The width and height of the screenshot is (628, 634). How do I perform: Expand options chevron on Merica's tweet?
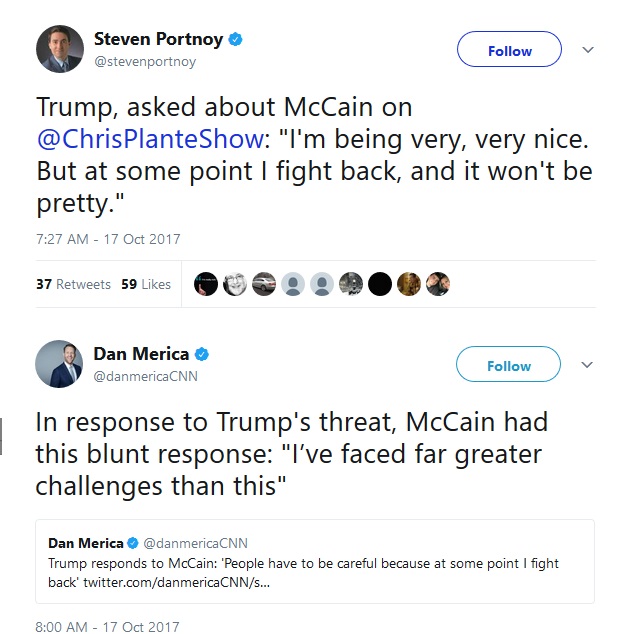click(x=588, y=365)
